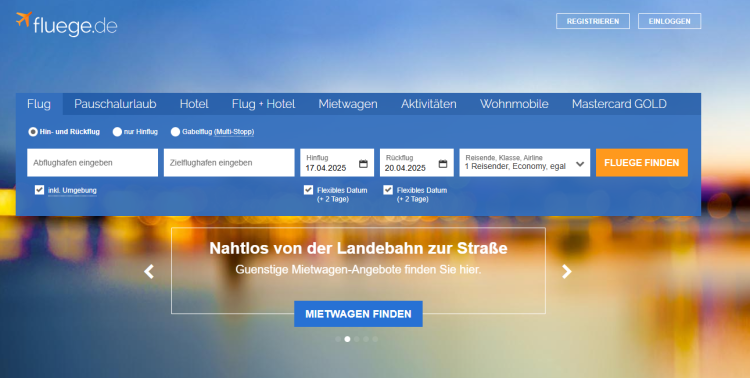Open Flug + Hotel tab
Screen dimensions: 750x378
tap(264, 104)
